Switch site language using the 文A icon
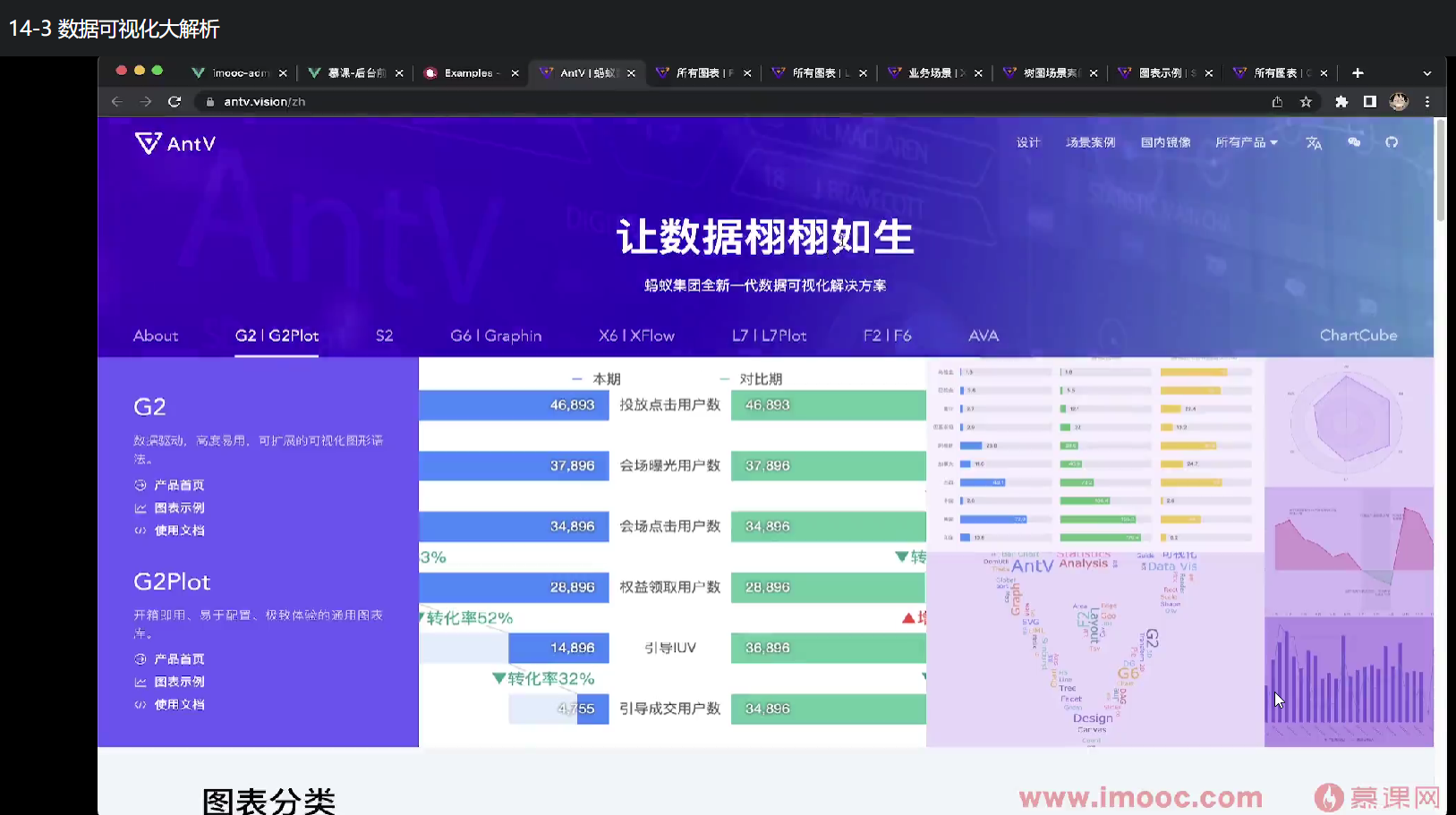Viewport: 1456px width, 815px height. click(1314, 142)
